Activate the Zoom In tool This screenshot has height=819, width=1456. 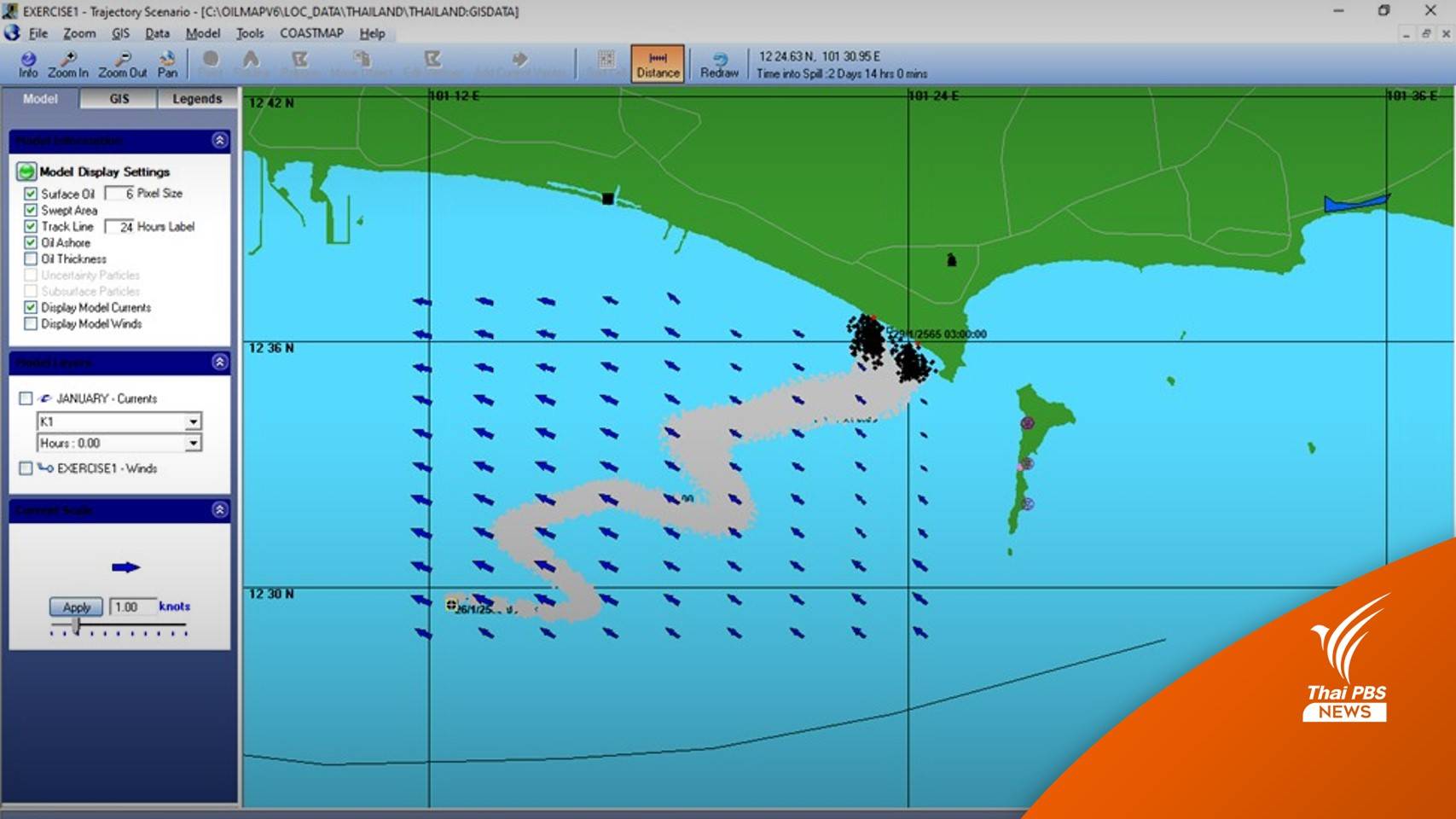pyautogui.click(x=67, y=64)
